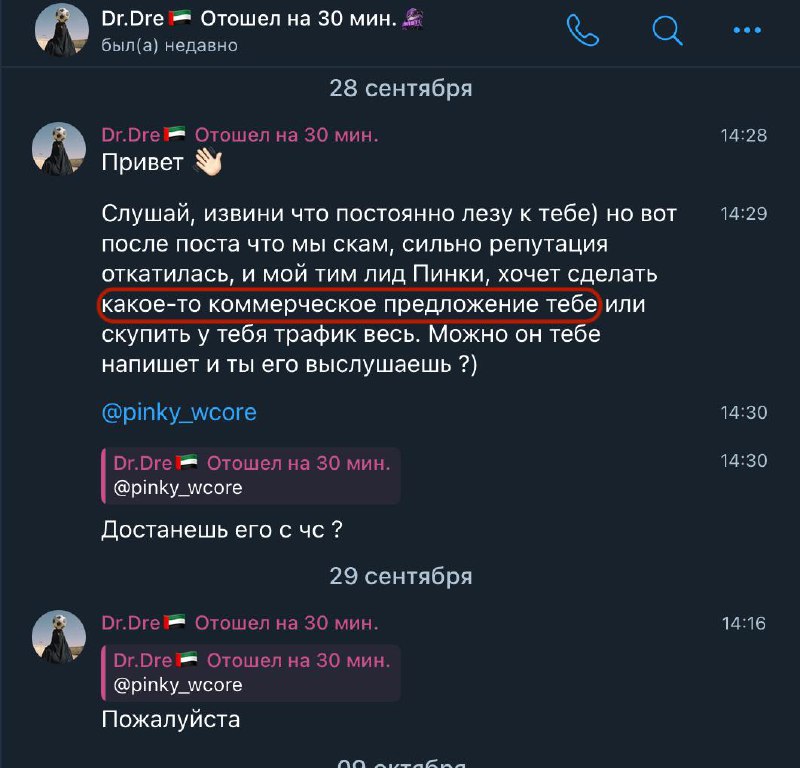
Task: Open Dr.Dre profile photo in header
Action: [62, 30]
